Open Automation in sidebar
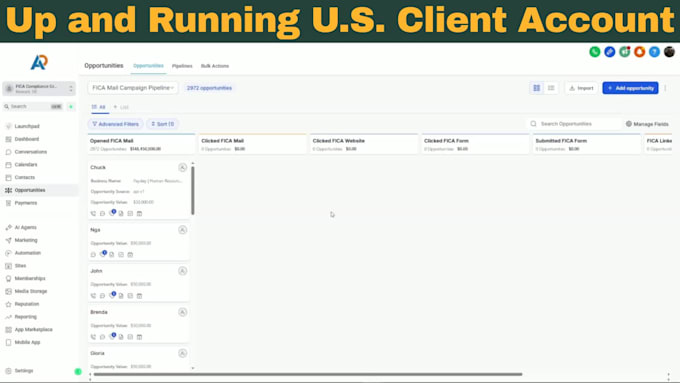680x383 pixels. 27,253
